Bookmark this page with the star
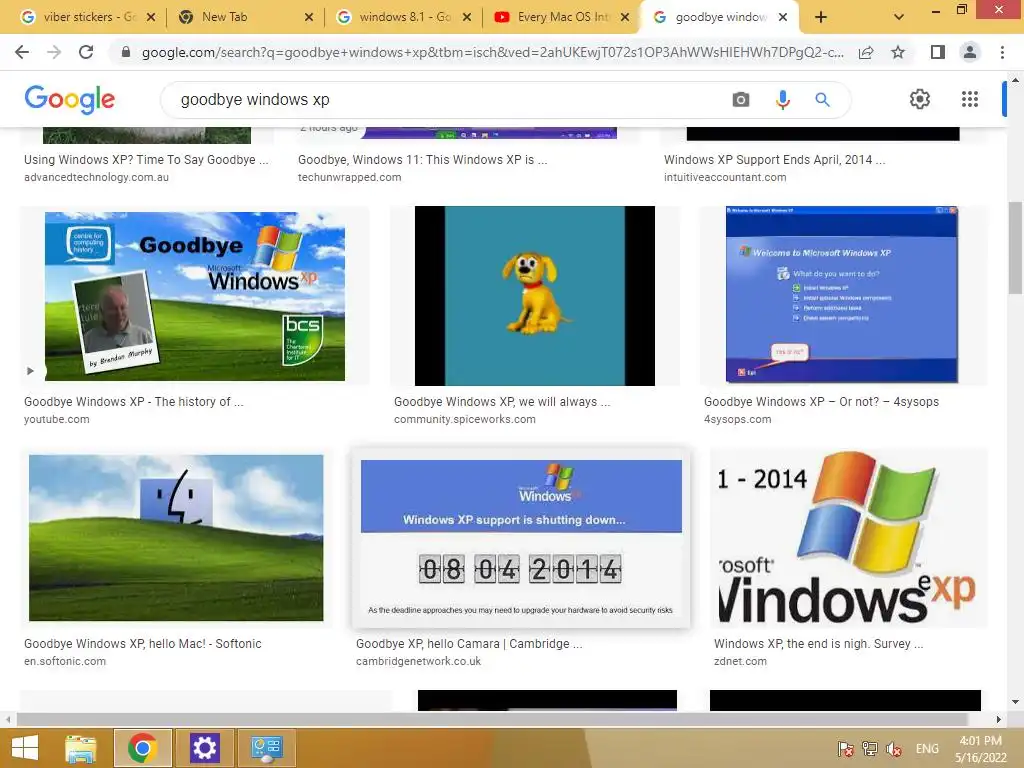This screenshot has width=1024, height=768. (898, 52)
